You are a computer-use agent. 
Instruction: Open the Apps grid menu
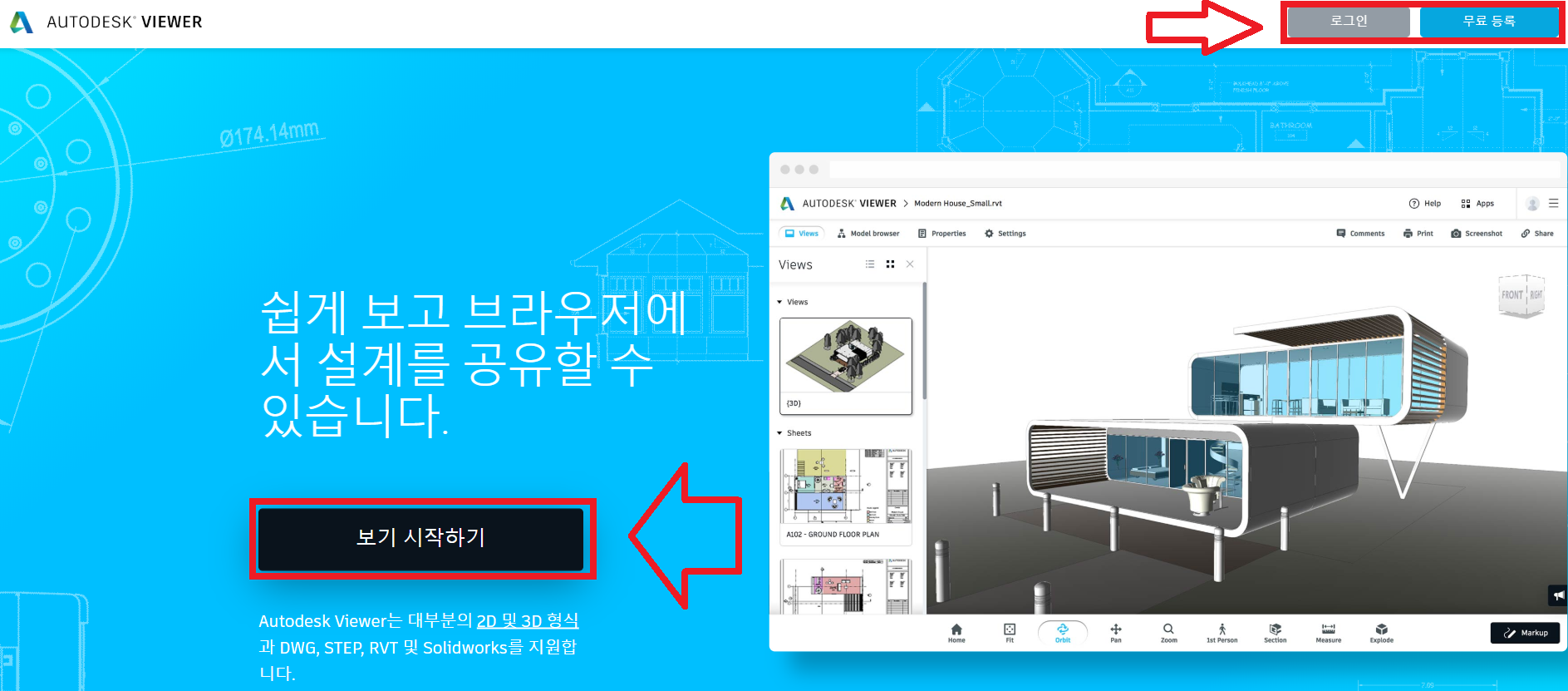tap(1477, 204)
